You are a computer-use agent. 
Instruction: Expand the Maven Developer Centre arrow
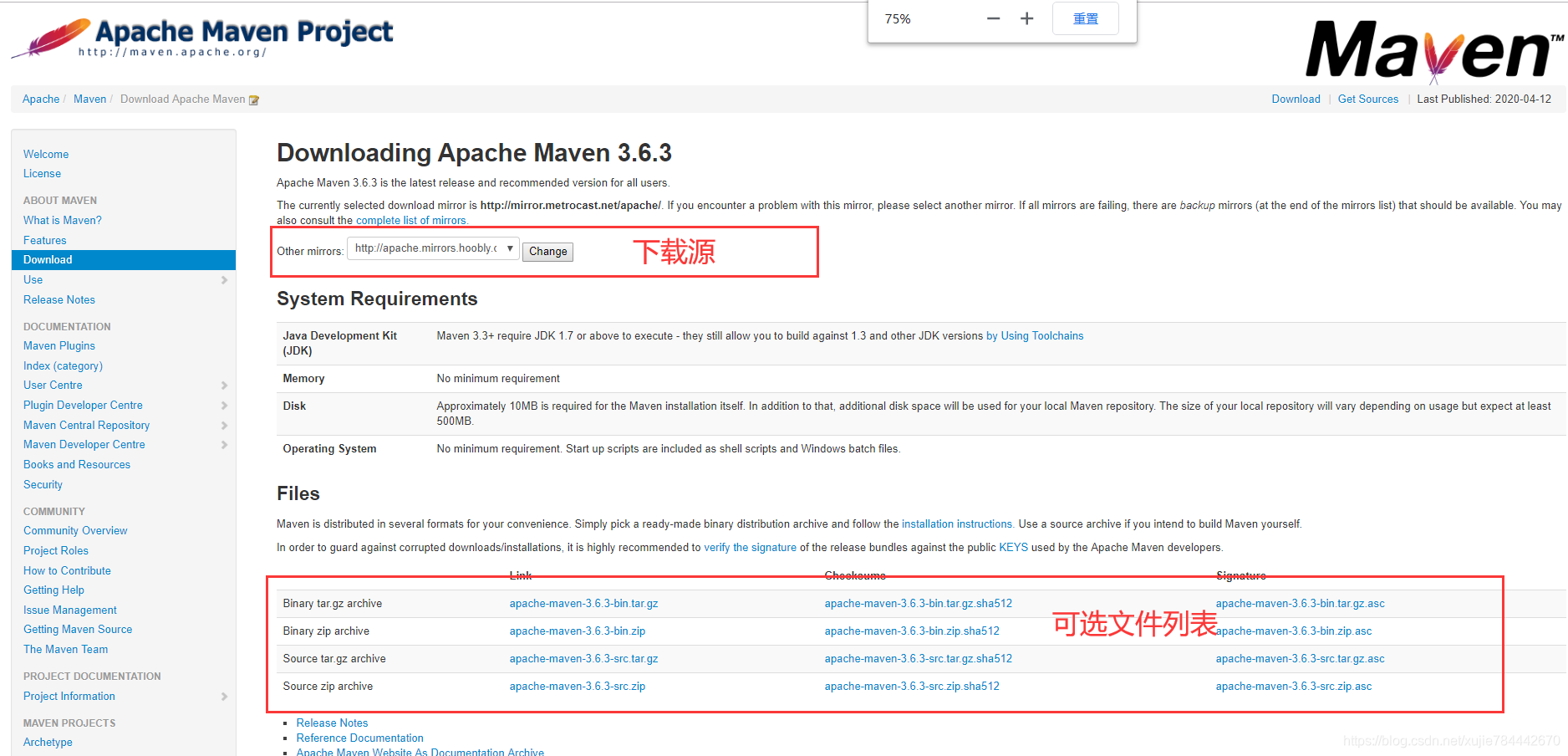coord(224,445)
